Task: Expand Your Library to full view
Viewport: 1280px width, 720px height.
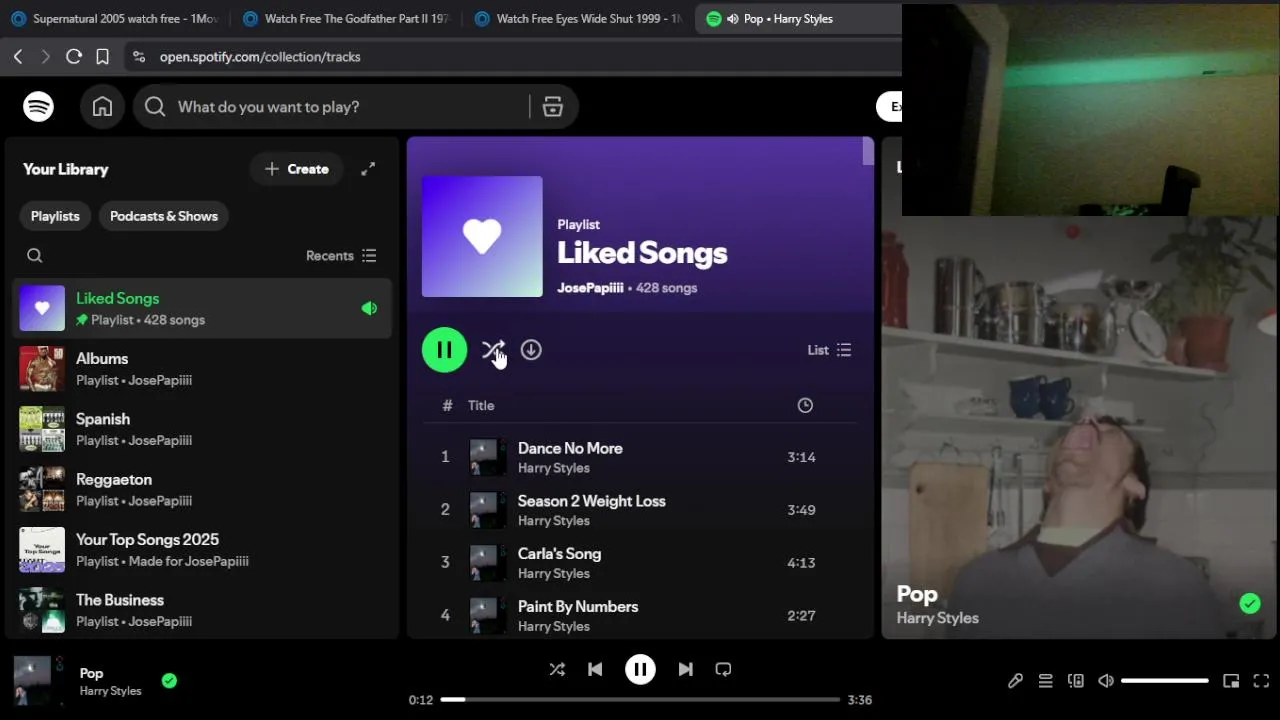Action: coord(368,169)
